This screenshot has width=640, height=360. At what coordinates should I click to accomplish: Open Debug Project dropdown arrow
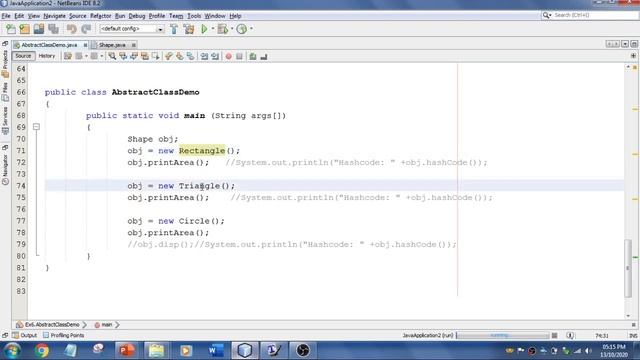pos(232,29)
